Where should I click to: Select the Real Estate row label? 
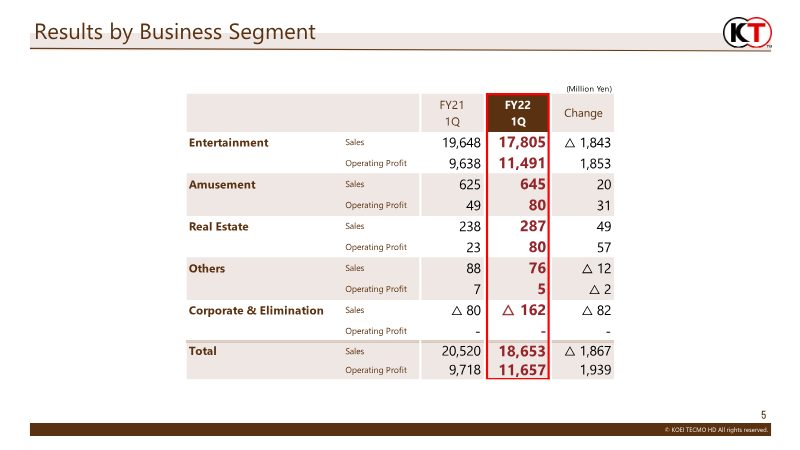point(218,227)
